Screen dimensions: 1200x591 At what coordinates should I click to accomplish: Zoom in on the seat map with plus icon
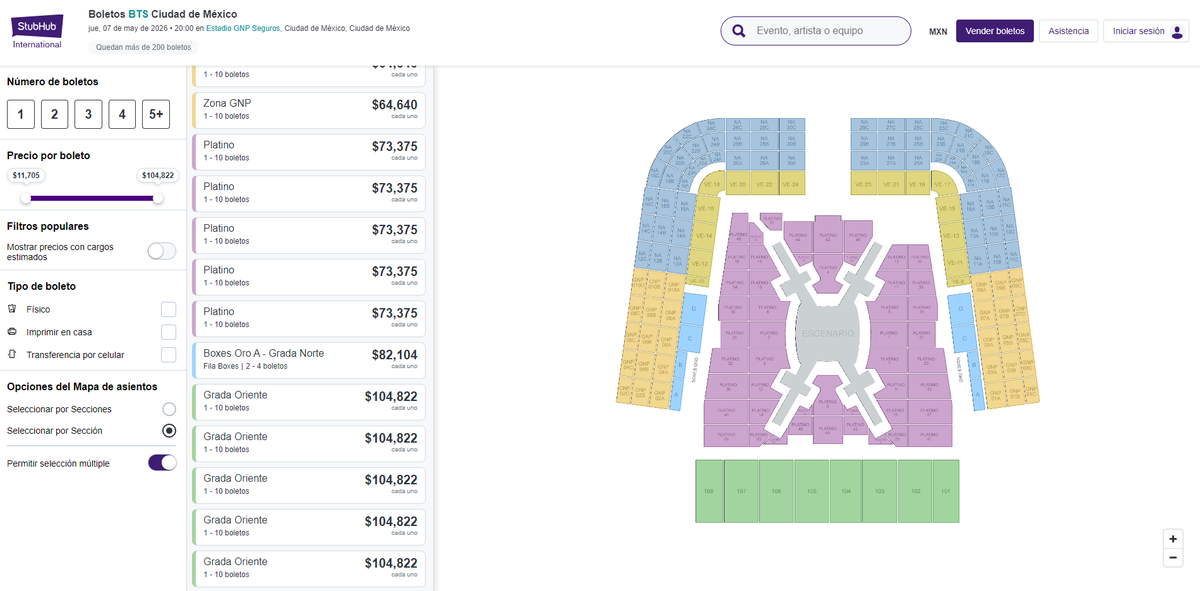(x=1171, y=537)
